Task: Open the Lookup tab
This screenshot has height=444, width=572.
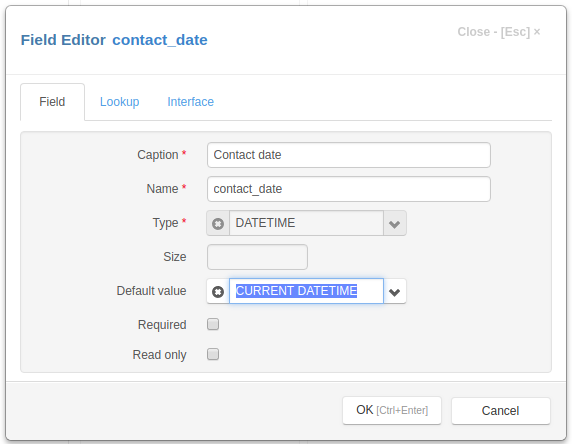Action: (120, 102)
